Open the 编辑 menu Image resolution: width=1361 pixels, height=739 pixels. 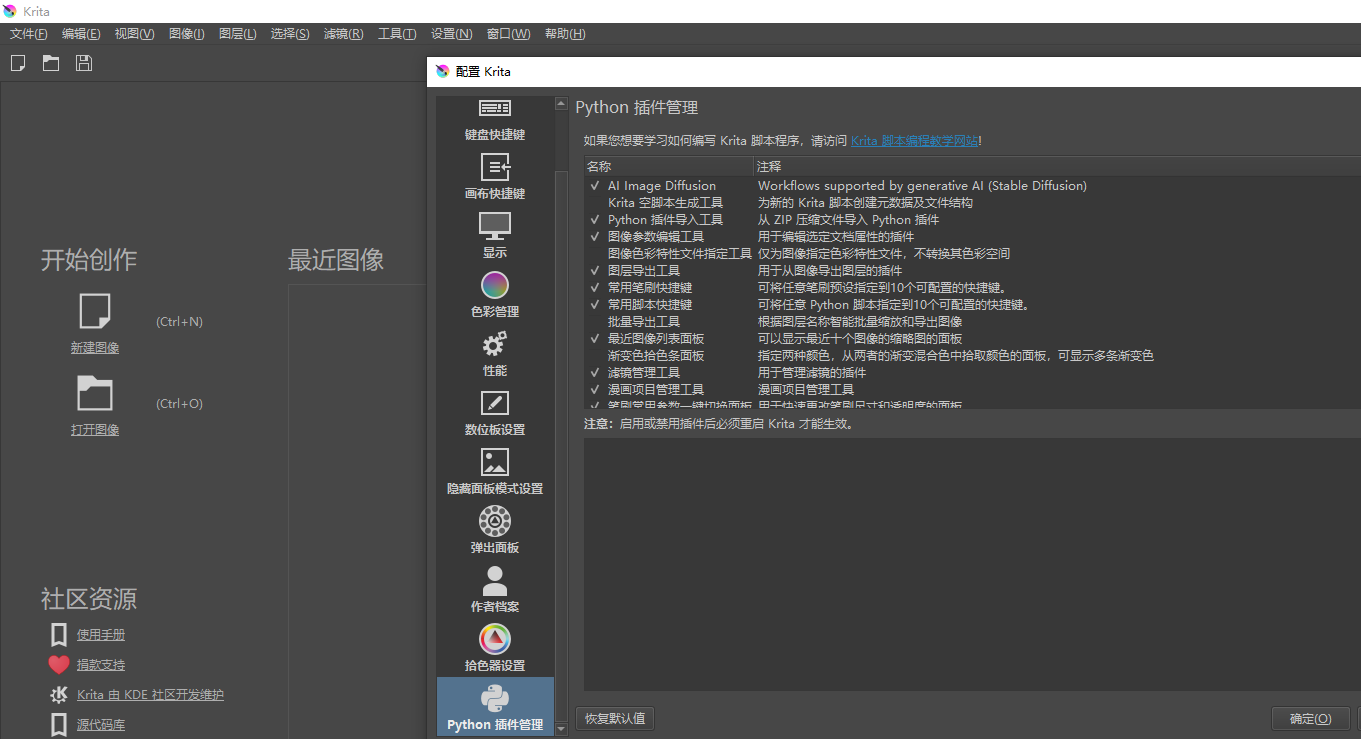tap(81, 34)
